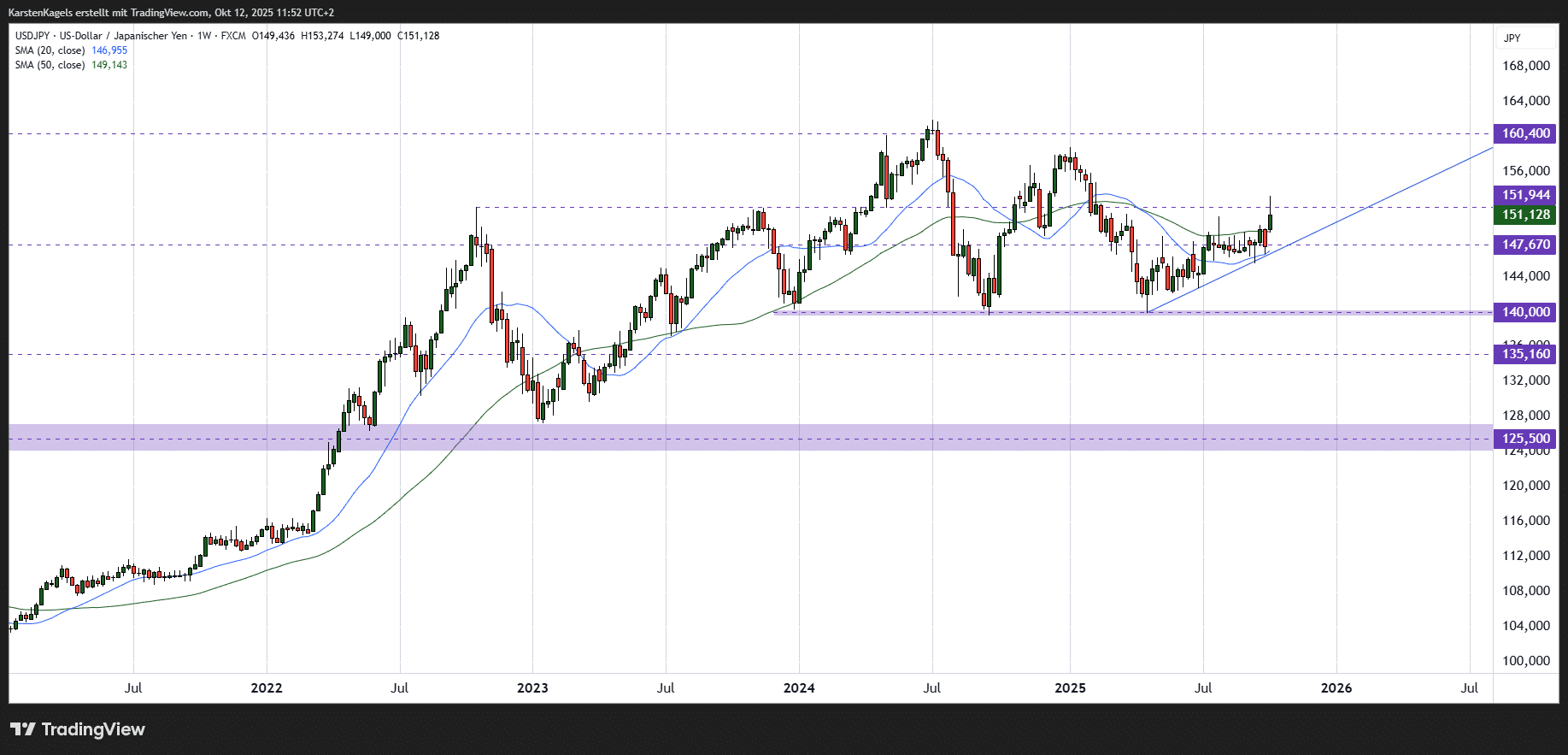Open the JPY currency selector on price axis
This screenshot has width=1568, height=755.
(x=1512, y=38)
